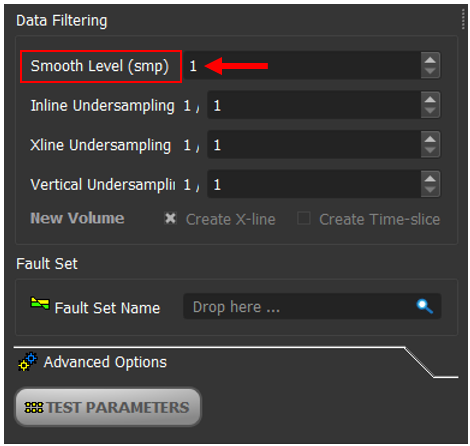This screenshot has height=446, width=470.
Task: Click the fault set icon beside Fault Set Name
Action: pyautogui.click(x=40, y=303)
